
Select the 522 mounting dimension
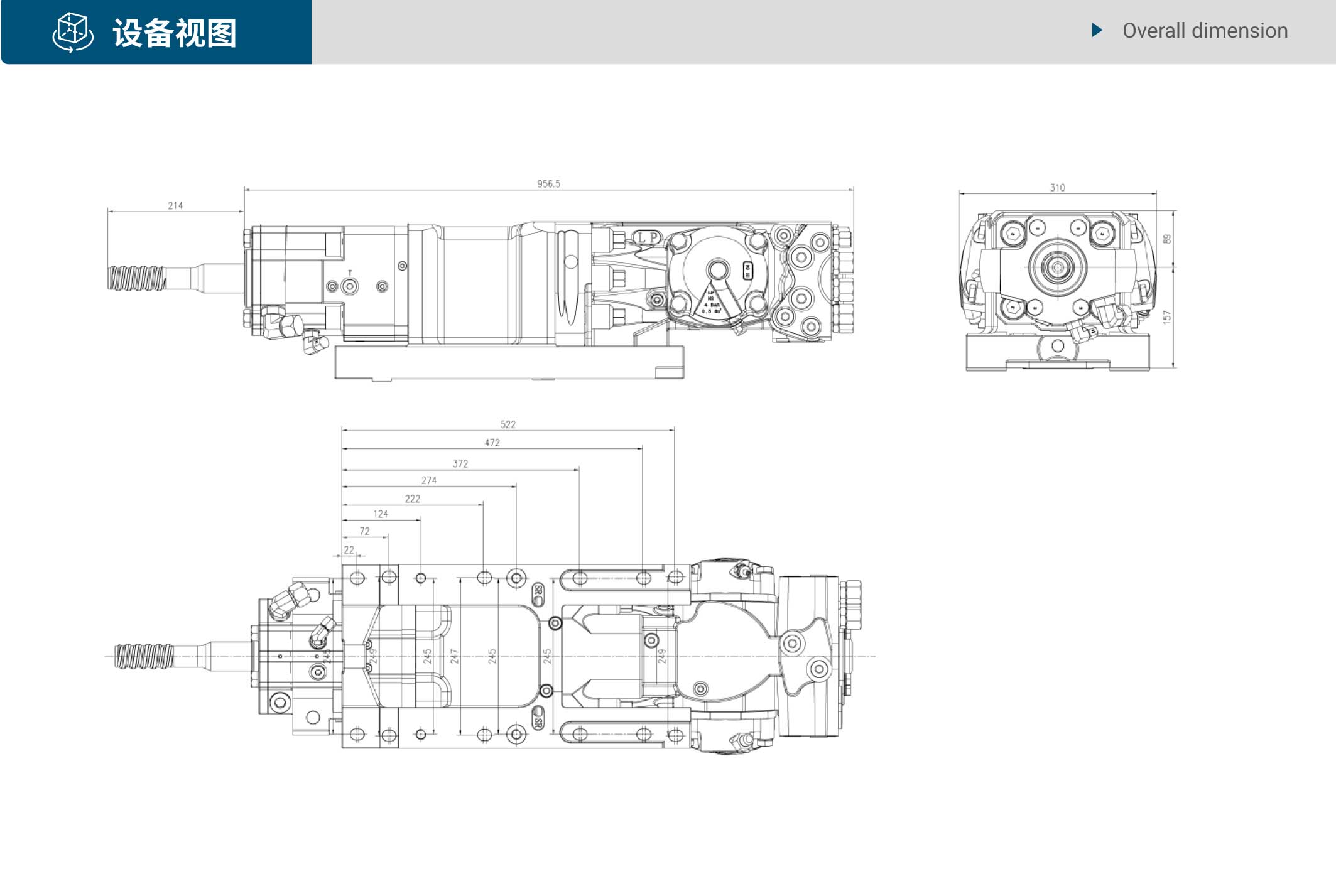(508, 424)
